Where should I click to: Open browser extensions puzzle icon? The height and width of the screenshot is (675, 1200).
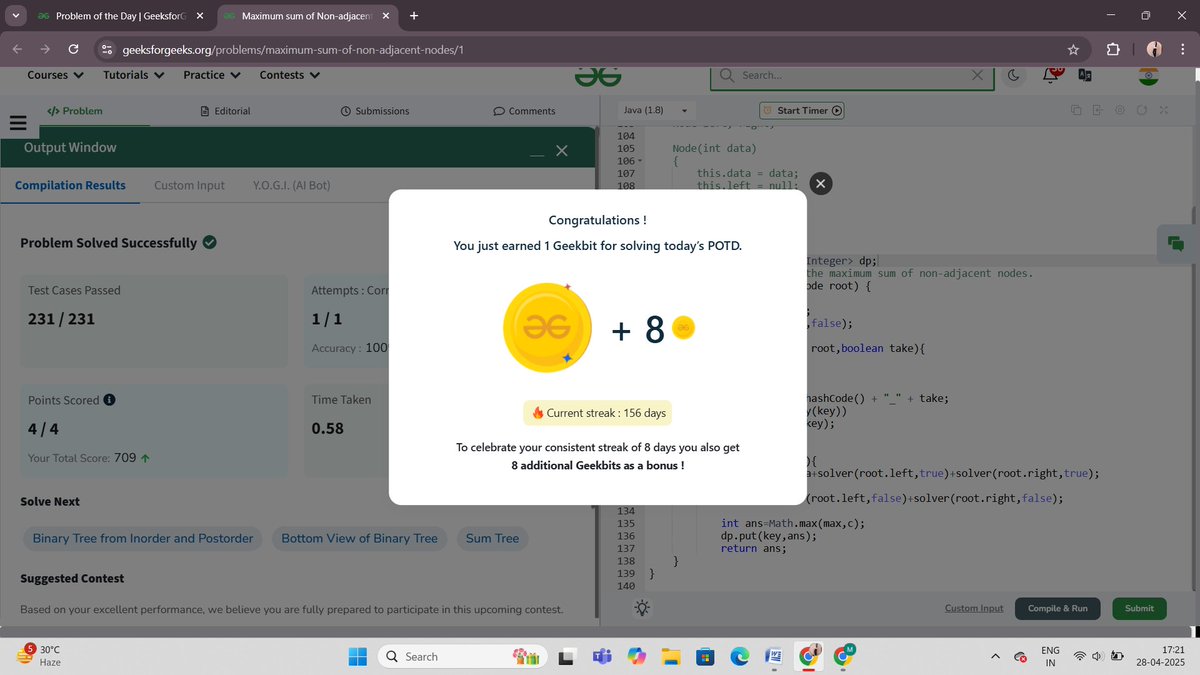[x=1112, y=49]
